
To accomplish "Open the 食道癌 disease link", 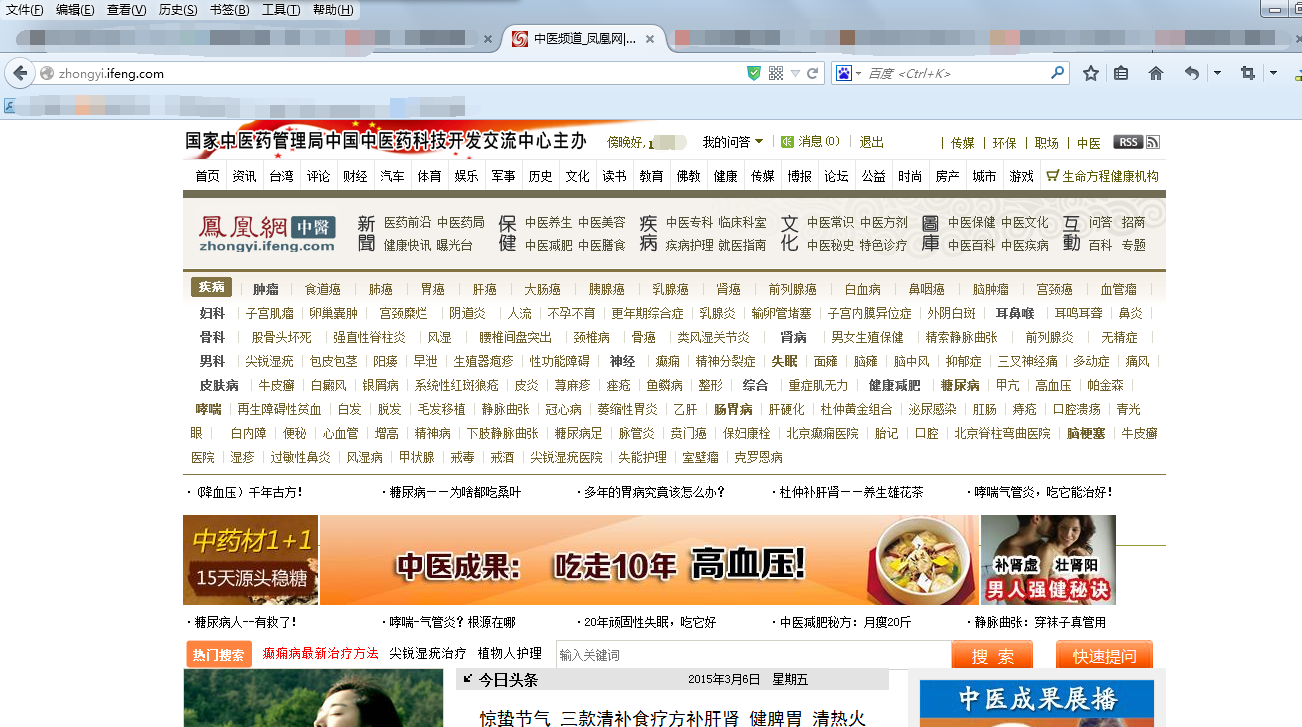I will point(323,289).
